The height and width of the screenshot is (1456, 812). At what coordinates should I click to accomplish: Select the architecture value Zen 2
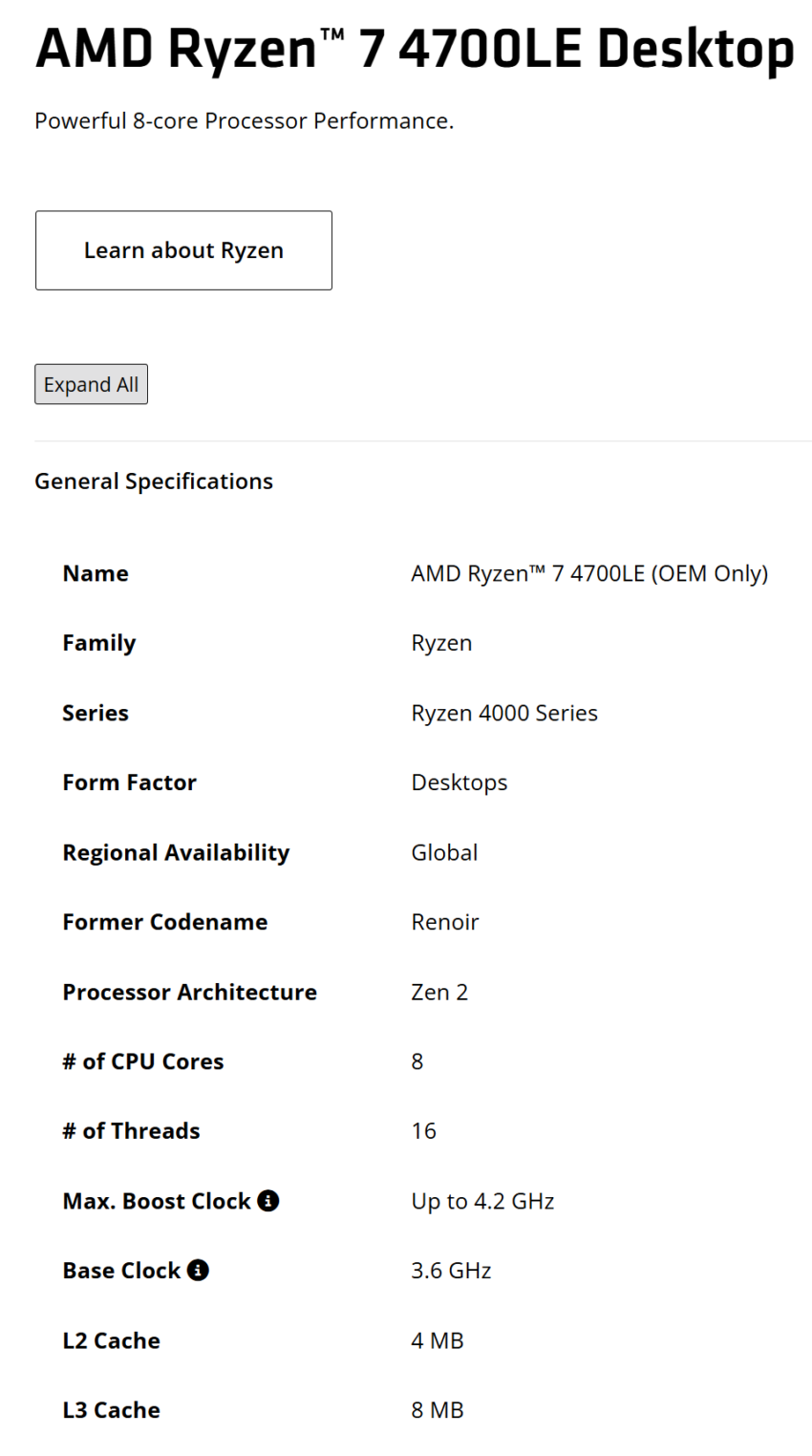coord(439,992)
